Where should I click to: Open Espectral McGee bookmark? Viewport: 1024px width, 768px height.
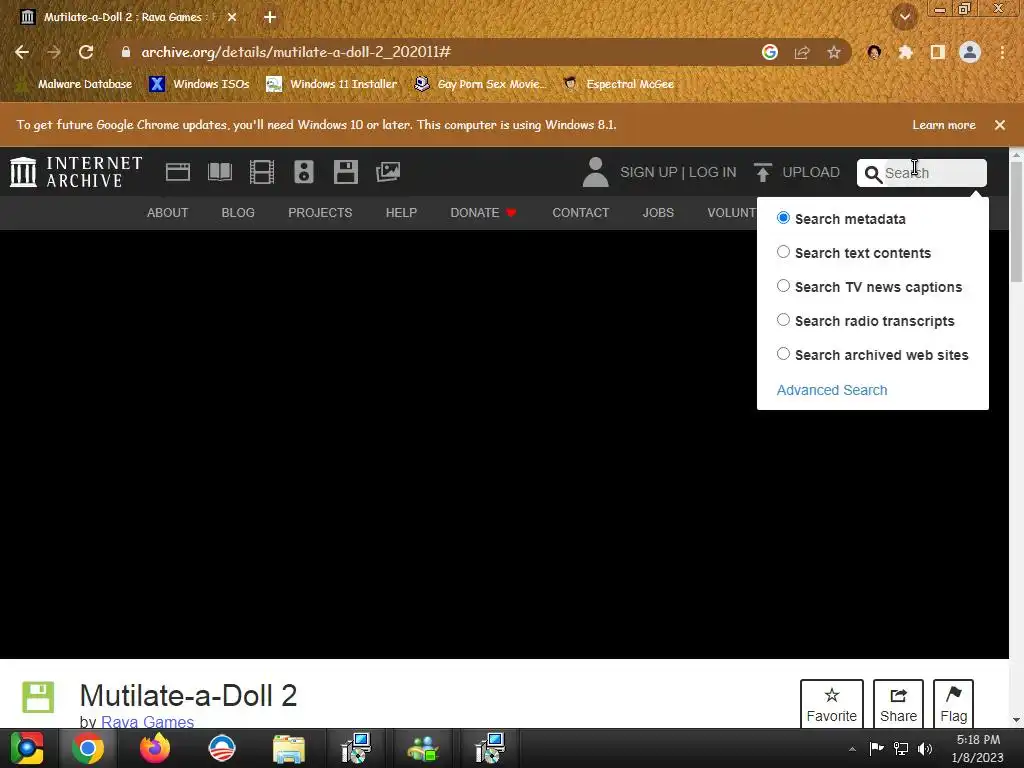point(618,84)
